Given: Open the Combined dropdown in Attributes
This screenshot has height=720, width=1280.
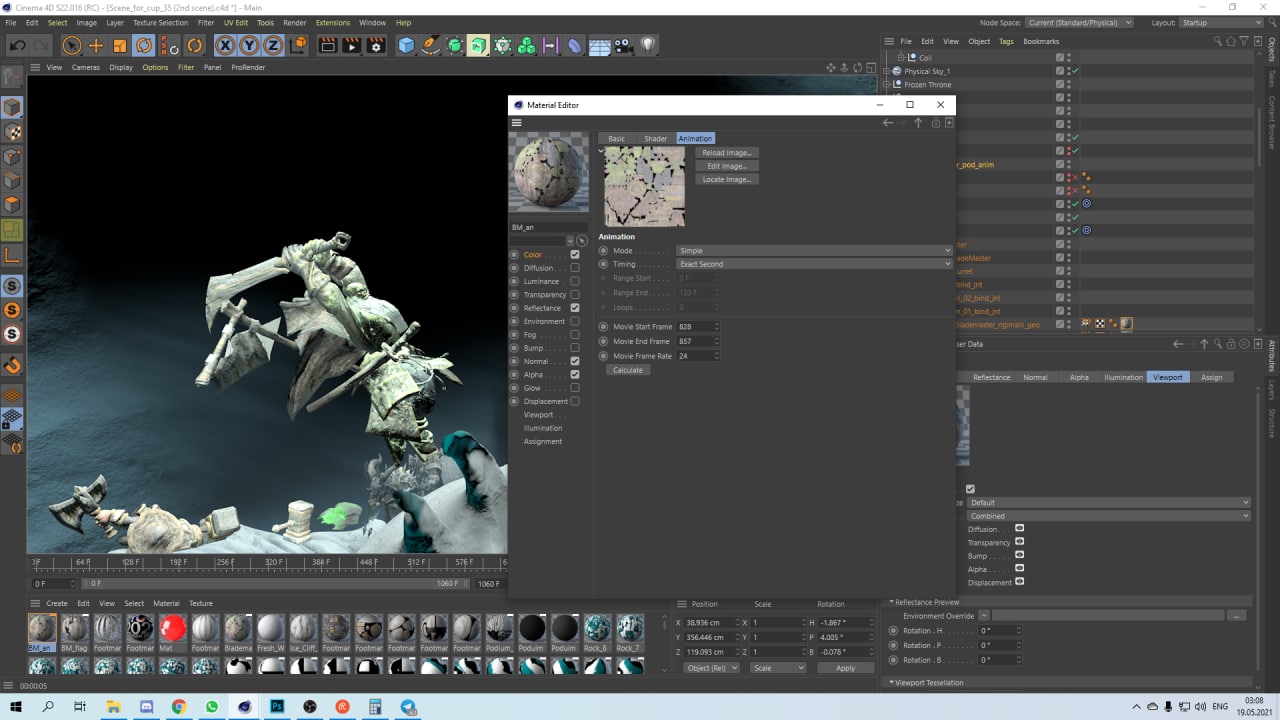Looking at the screenshot, I should (1109, 516).
